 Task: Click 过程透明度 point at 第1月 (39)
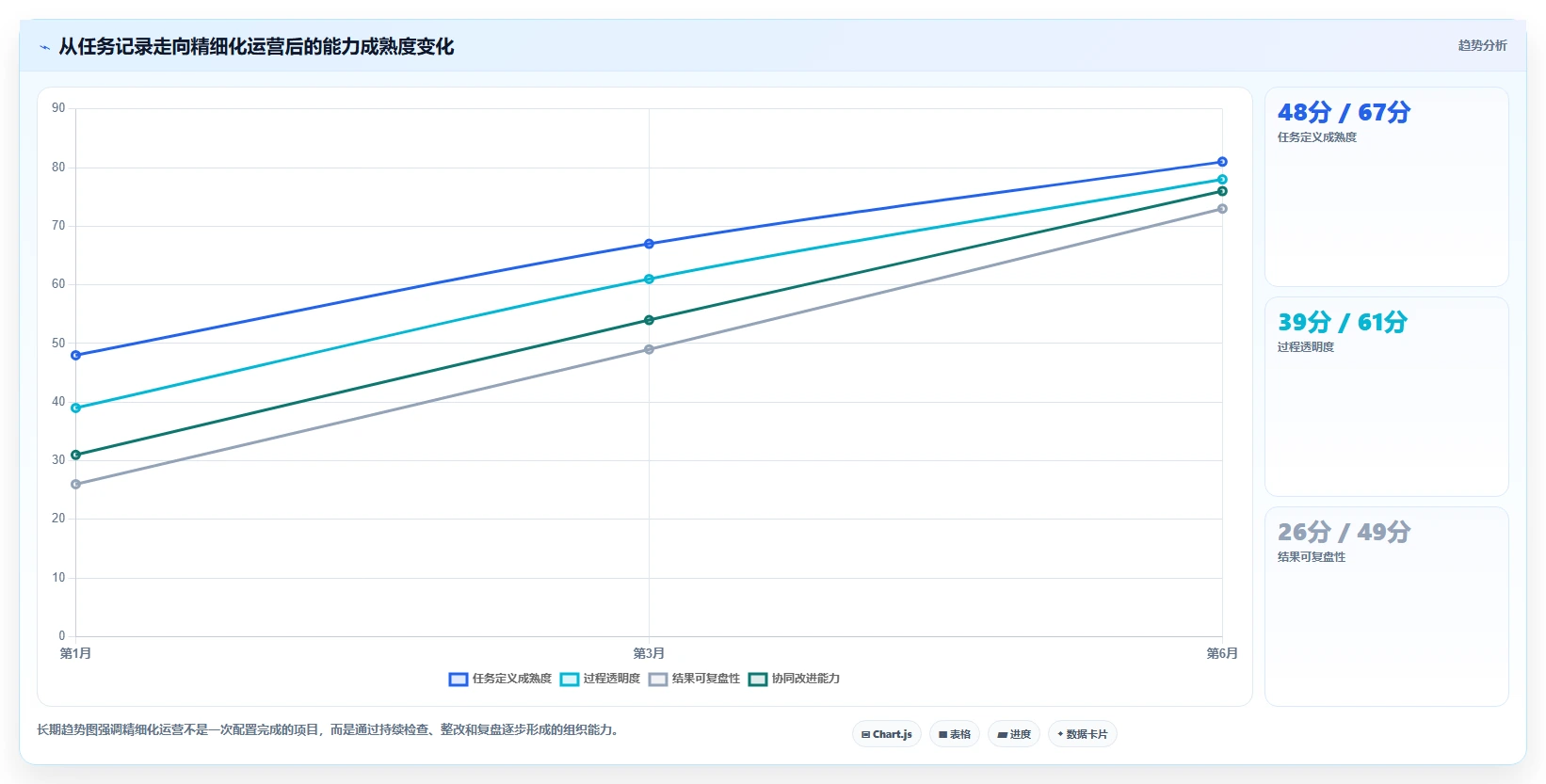75,408
